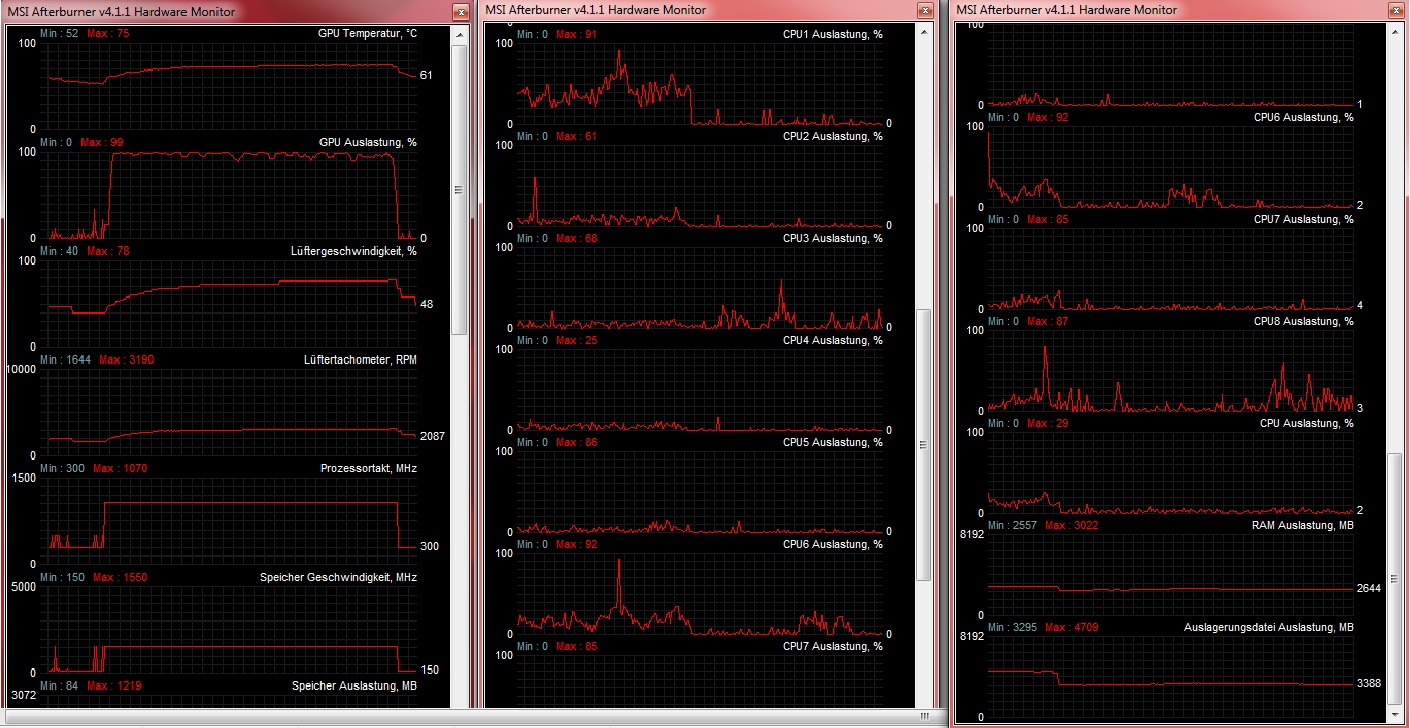1410x728 pixels.
Task: Click the 'Auslagerungsdatei Auslastung, MB' graph label
Action: (1269, 628)
